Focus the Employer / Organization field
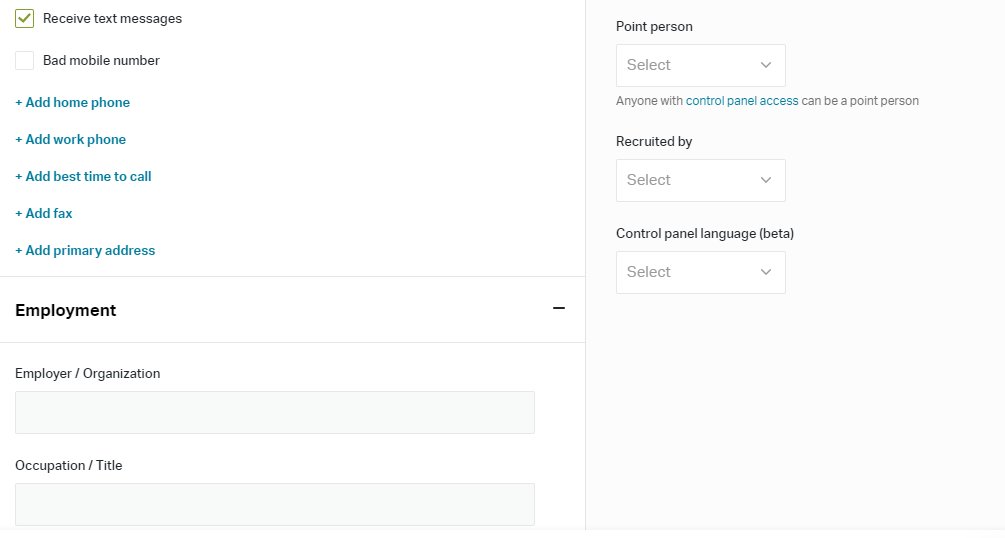The image size is (1005, 538). click(275, 412)
